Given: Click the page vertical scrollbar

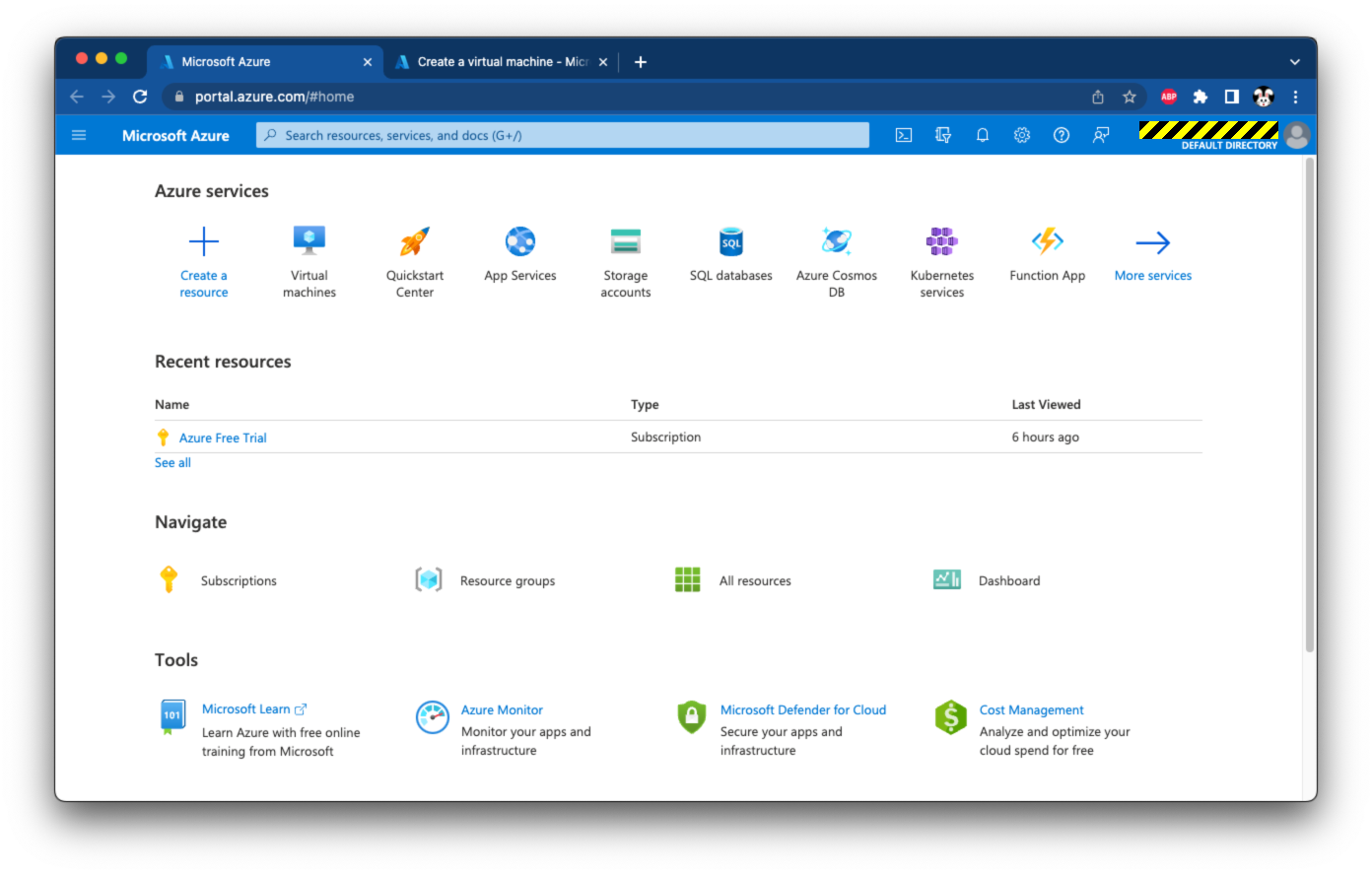Looking at the screenshot, I should [1309, 404].
